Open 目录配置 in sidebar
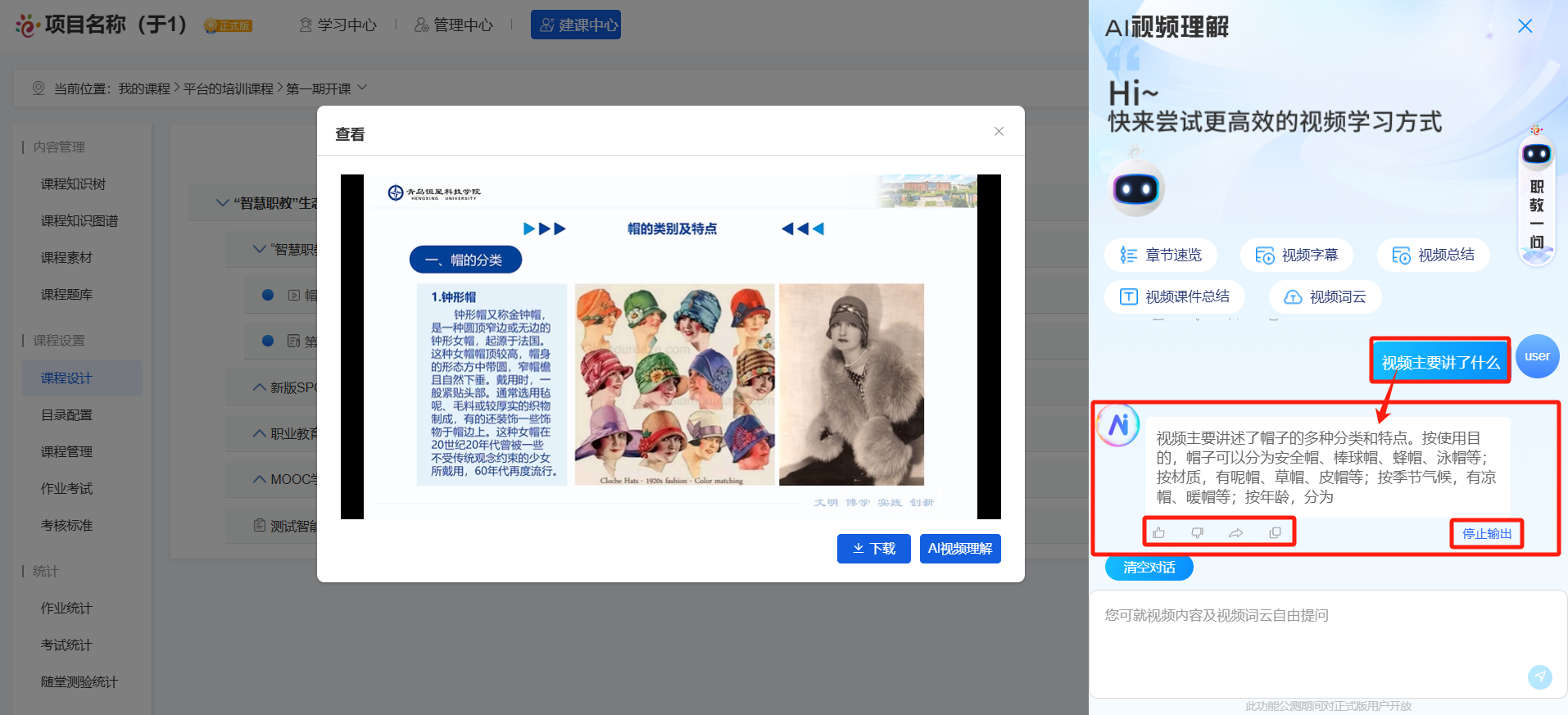1568x715 pixels. 66,415
